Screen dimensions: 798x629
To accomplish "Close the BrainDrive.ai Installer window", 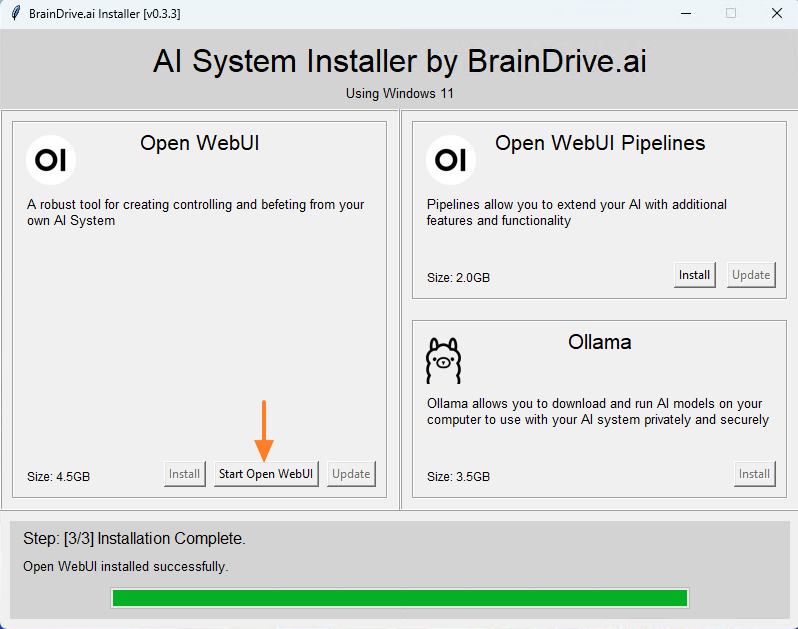I will [776, 13].
